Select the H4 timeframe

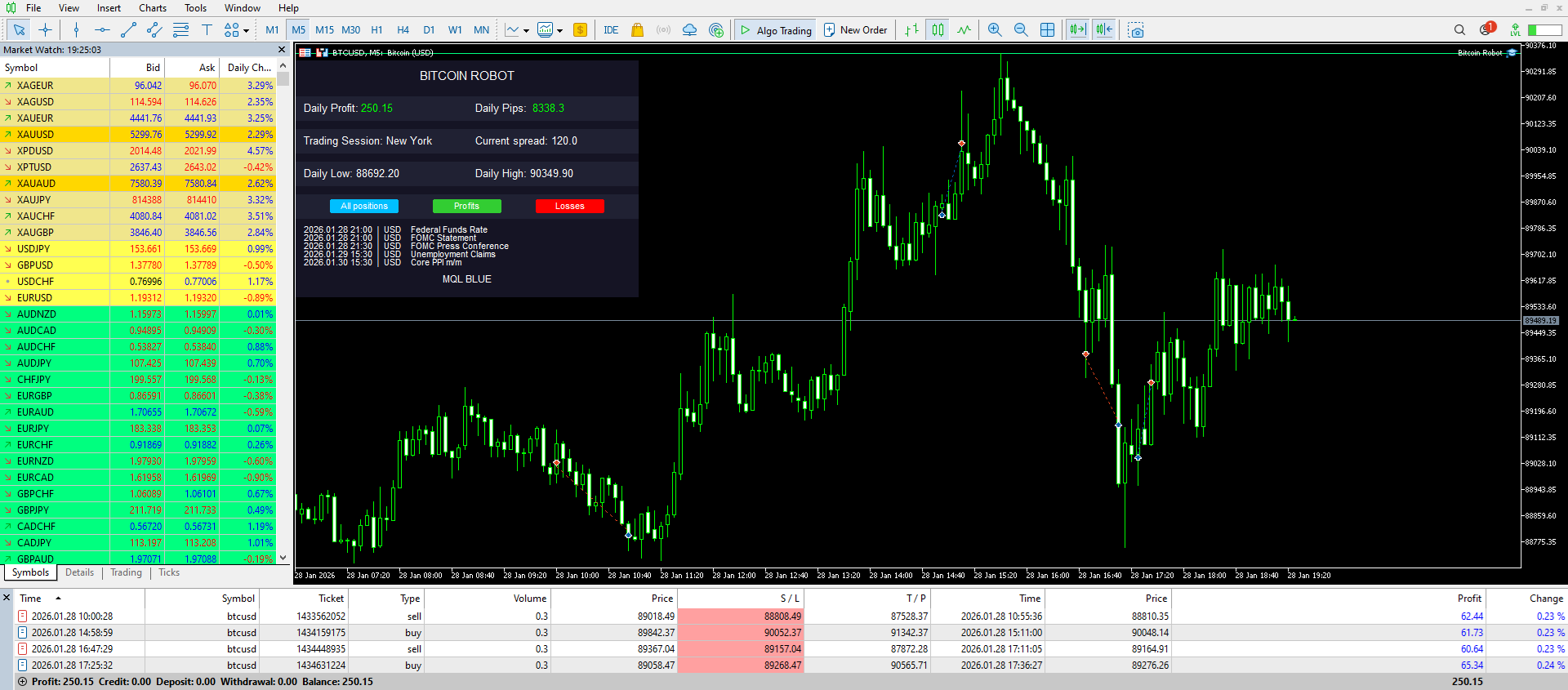pyautogui.click(x=403, y=30)
